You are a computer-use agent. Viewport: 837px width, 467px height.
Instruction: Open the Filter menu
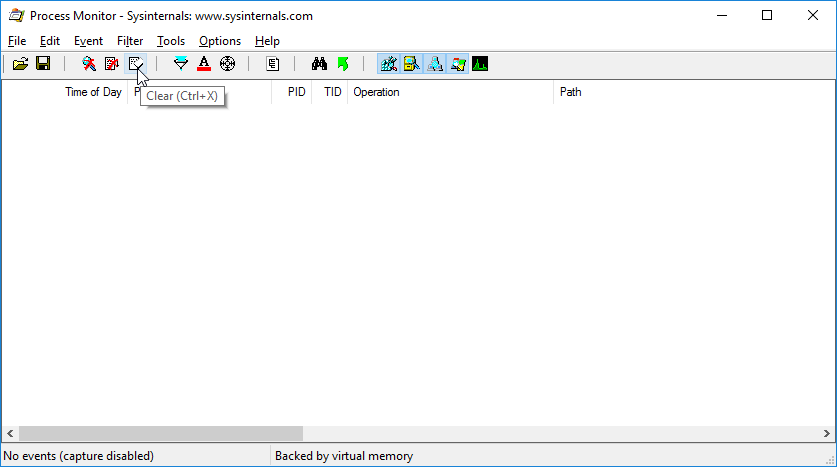point(130,41)
